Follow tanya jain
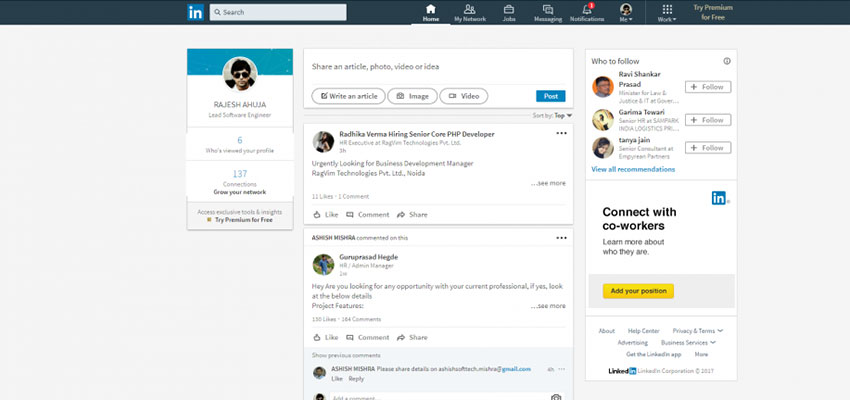 (708, 147)
